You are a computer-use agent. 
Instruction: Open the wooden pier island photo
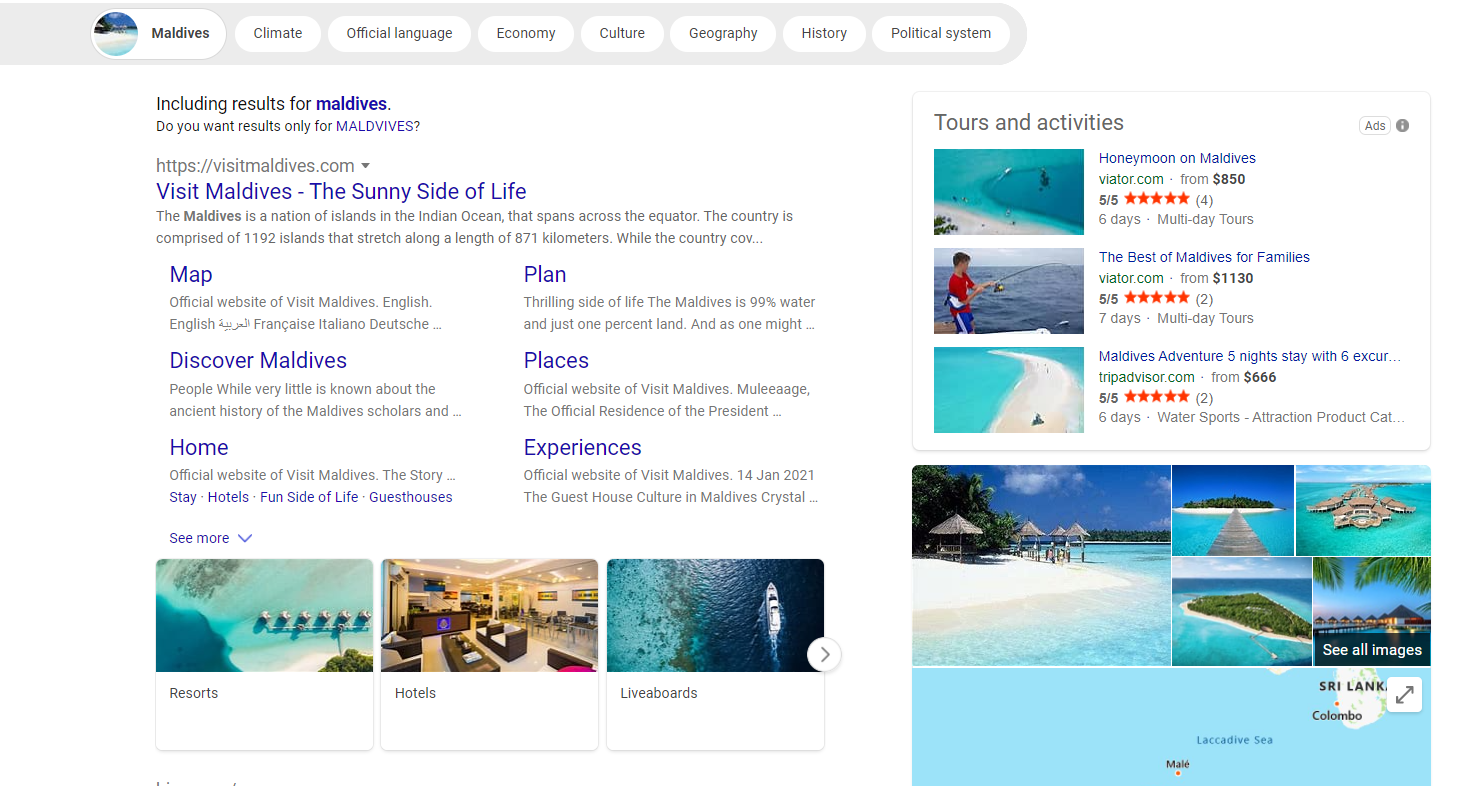click(x=1233, y=510)
